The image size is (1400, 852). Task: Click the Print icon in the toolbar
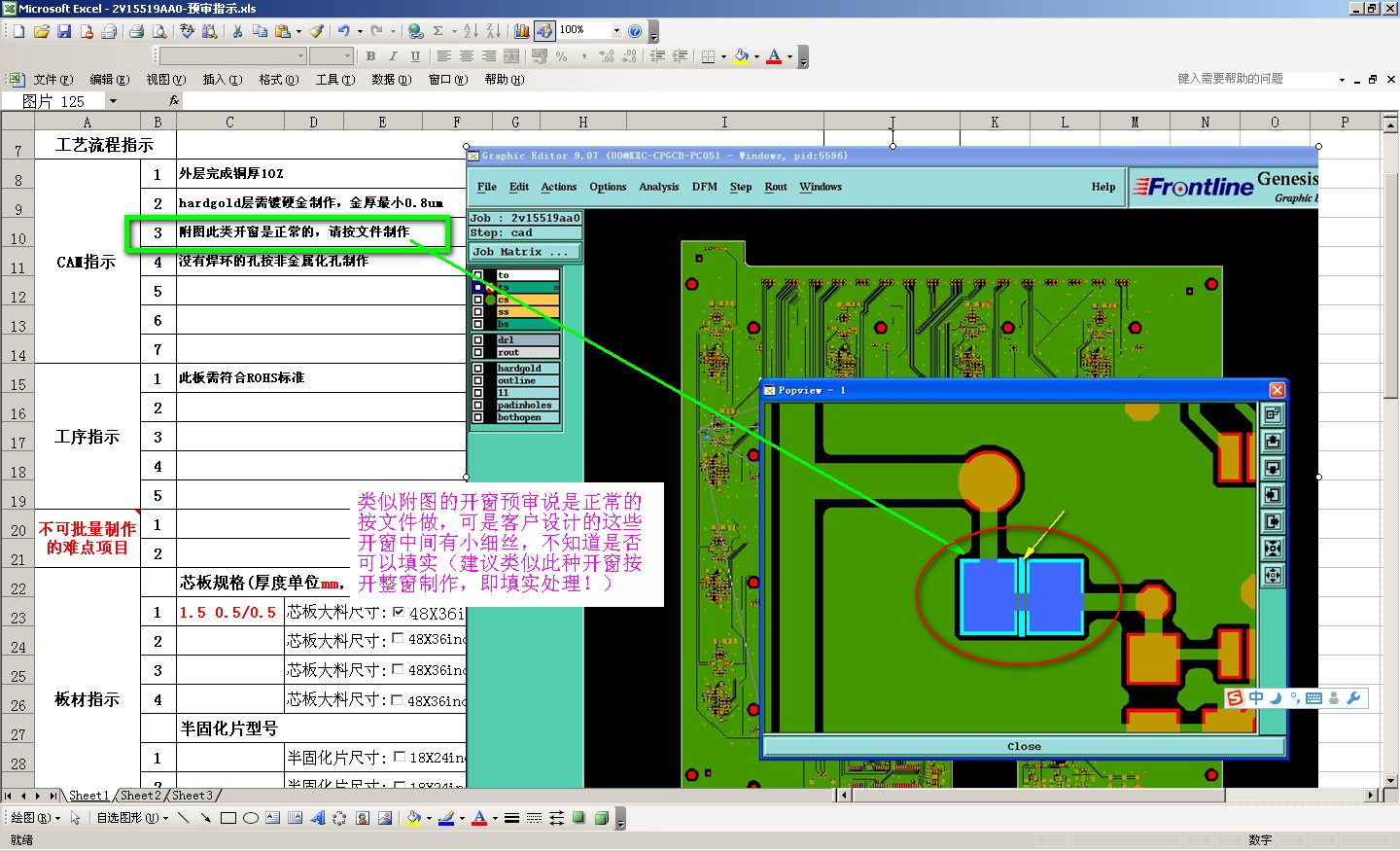tap(136, 31)
